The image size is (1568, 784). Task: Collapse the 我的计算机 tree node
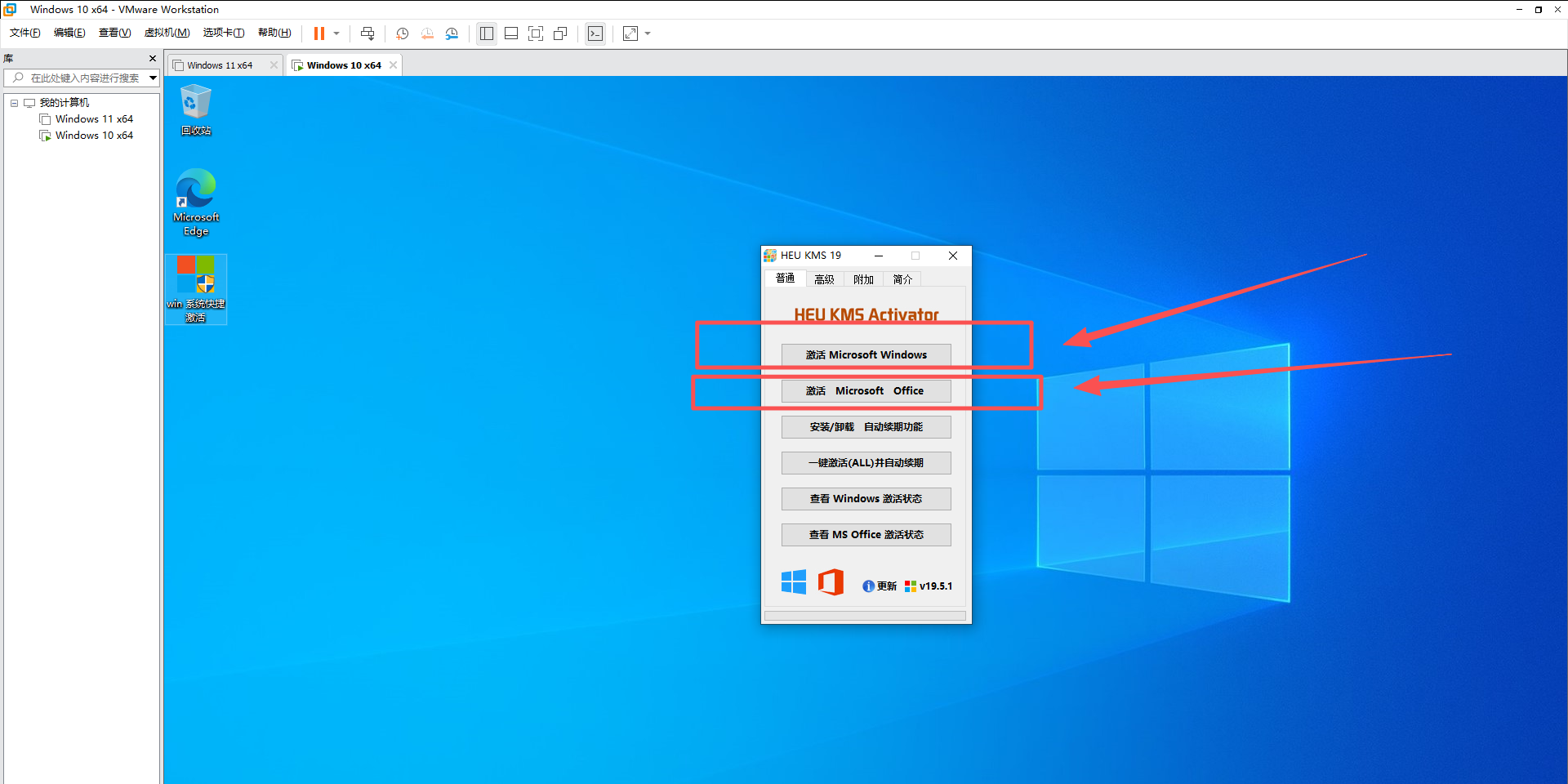[14, 103]
